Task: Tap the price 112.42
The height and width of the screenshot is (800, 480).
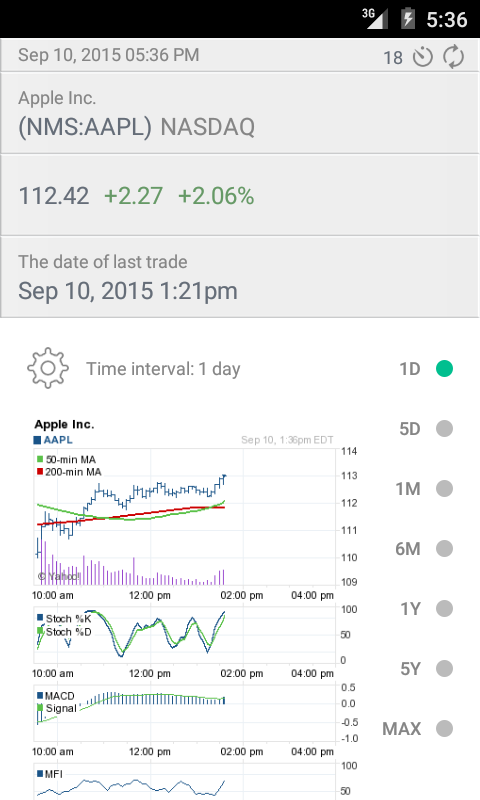Action: 54,196
